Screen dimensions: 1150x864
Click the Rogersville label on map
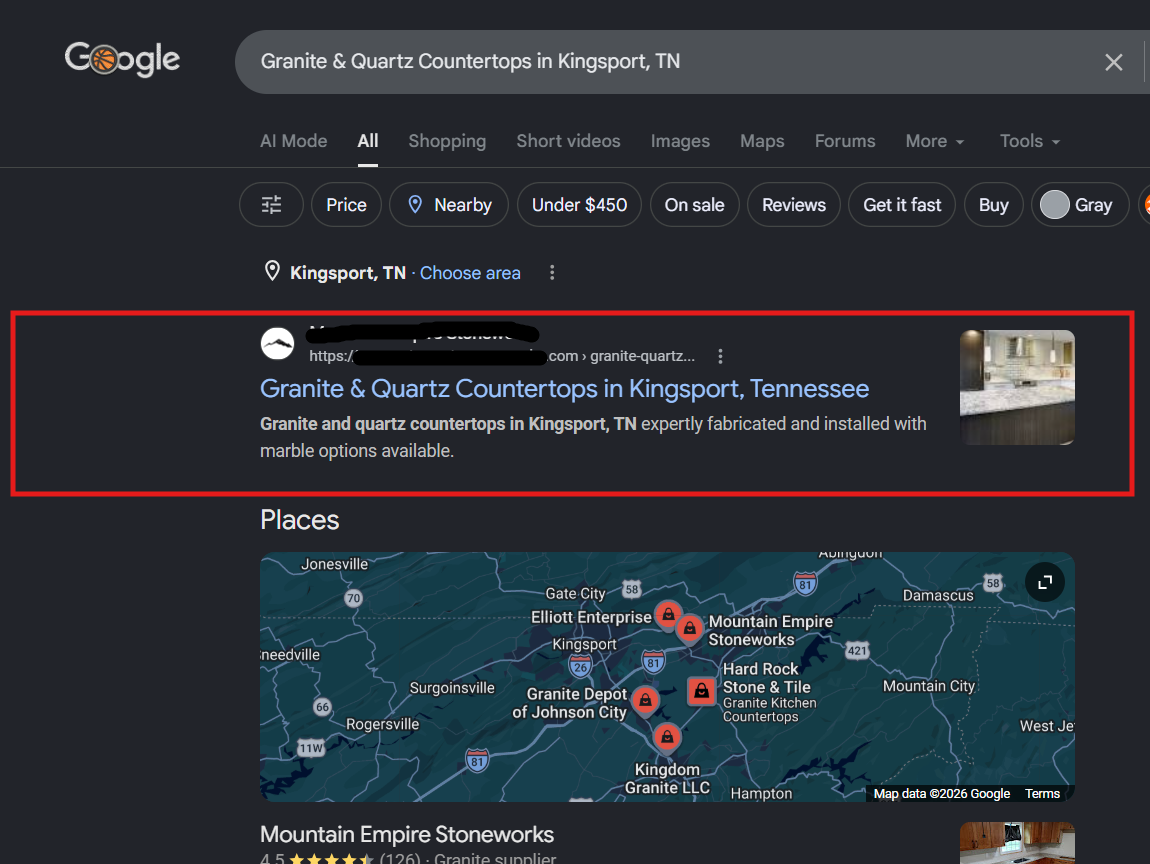[382, 724]
